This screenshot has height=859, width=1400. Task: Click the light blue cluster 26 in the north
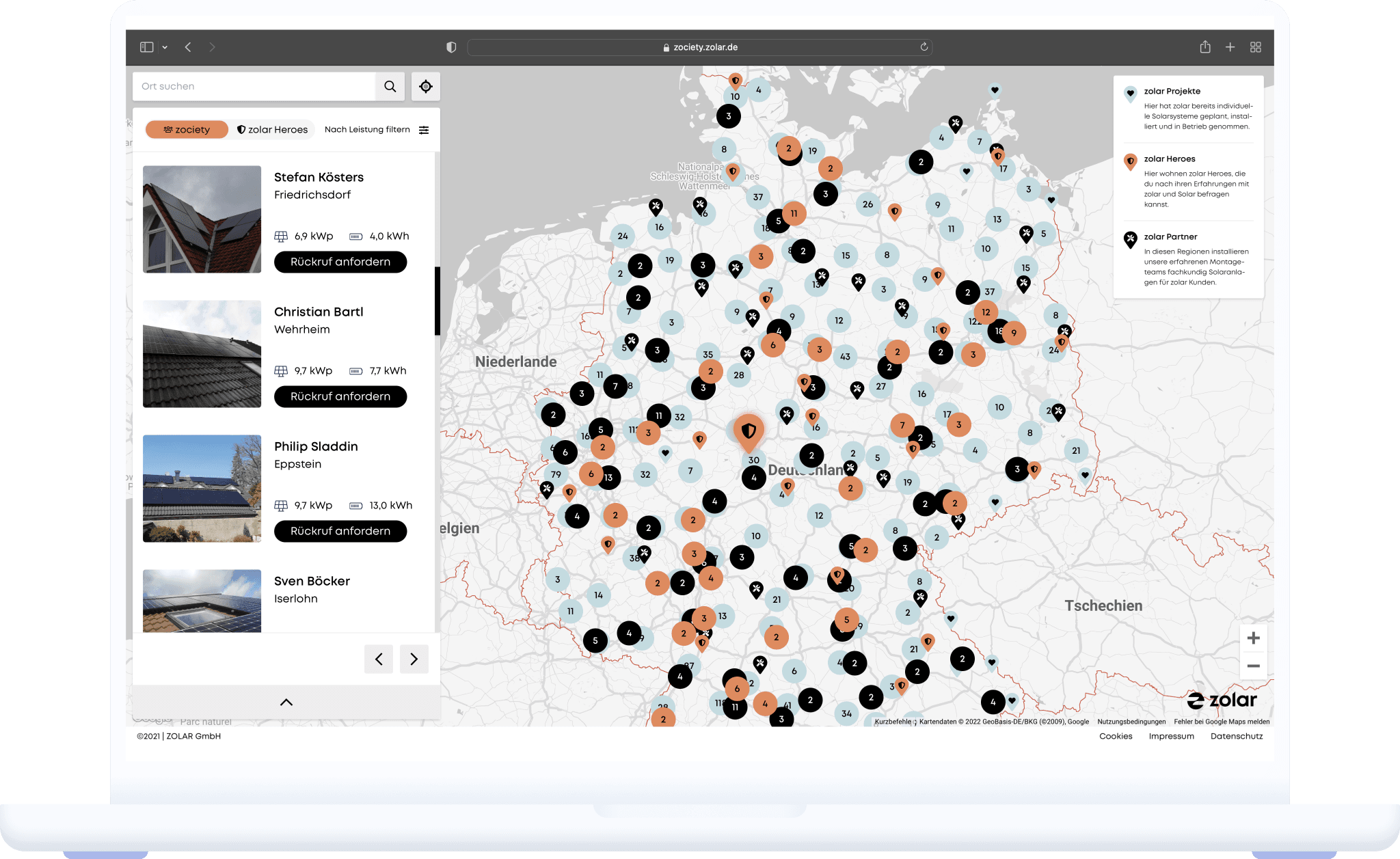[867, 204]
